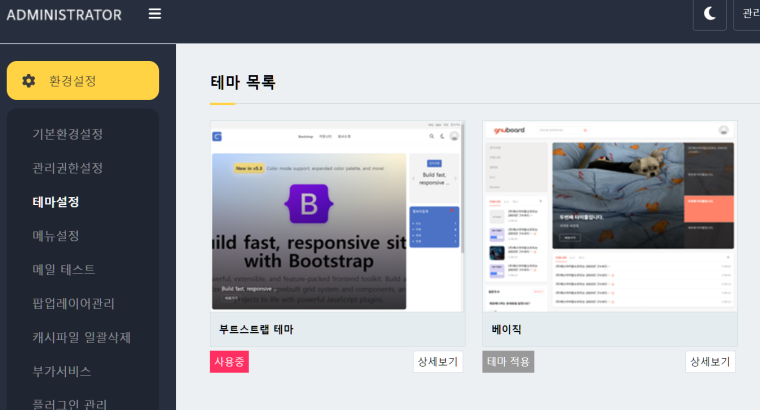Image resolution: width=760 pixels, height=410 pixels.
Task: Click 상세보기 for 베이직 theme
Action: click(x=710, y=362)
